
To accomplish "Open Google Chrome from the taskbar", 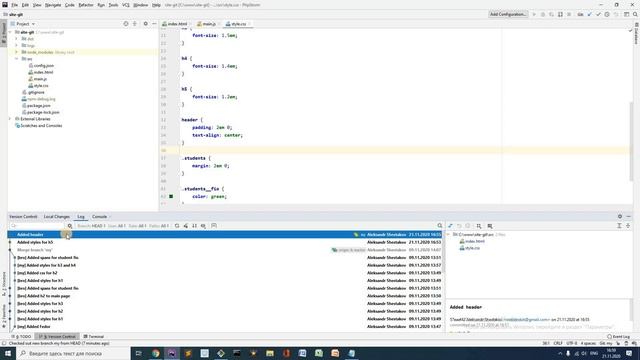I will pos(156,353).
